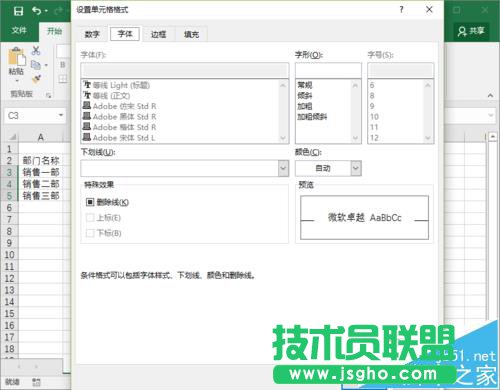Open the clipboard group launcher icon
The height and width of the screenshot is (390, 500).
coord(49,95)
